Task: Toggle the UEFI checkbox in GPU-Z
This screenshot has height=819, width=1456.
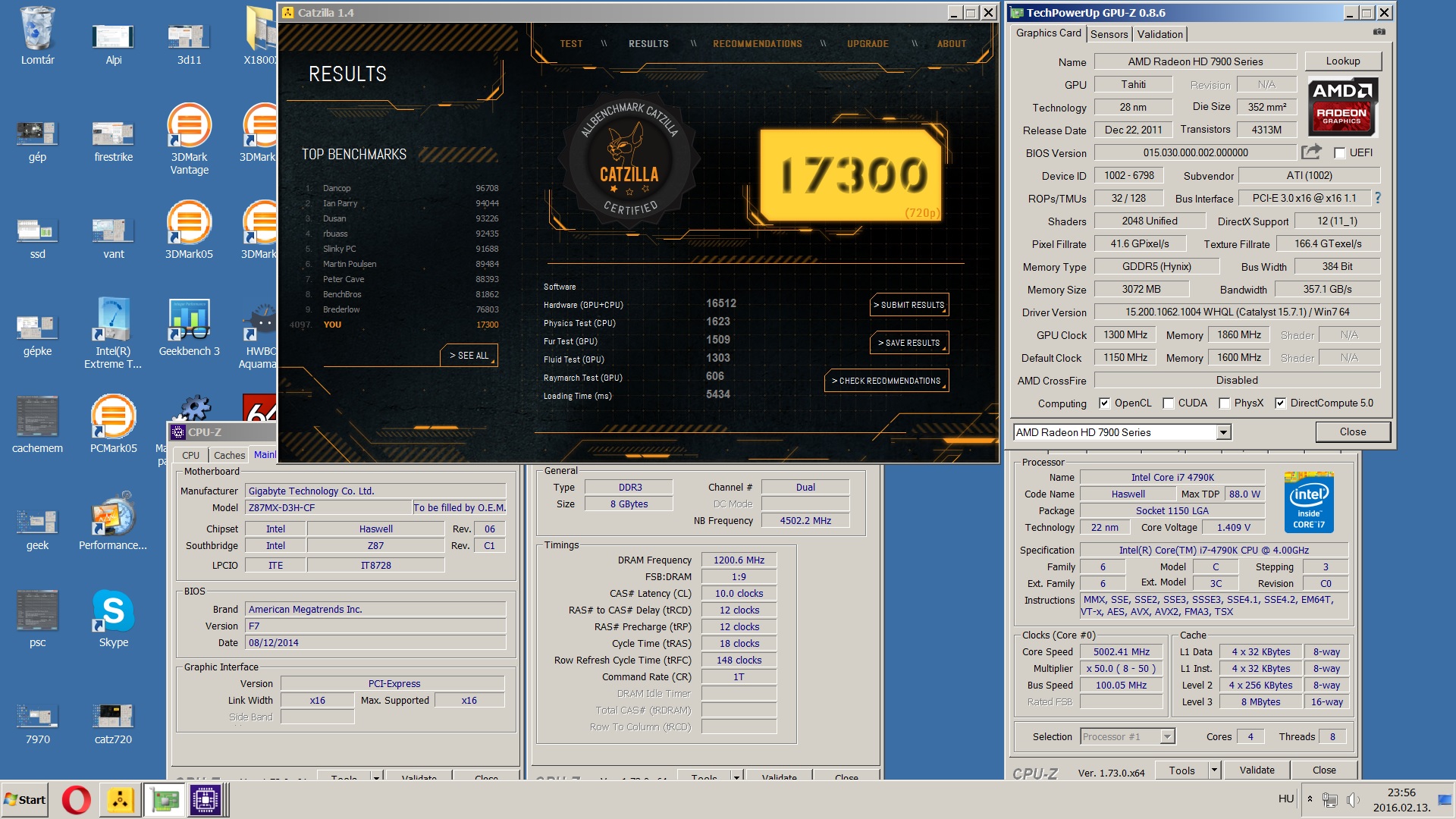Action: [1339, 153]
